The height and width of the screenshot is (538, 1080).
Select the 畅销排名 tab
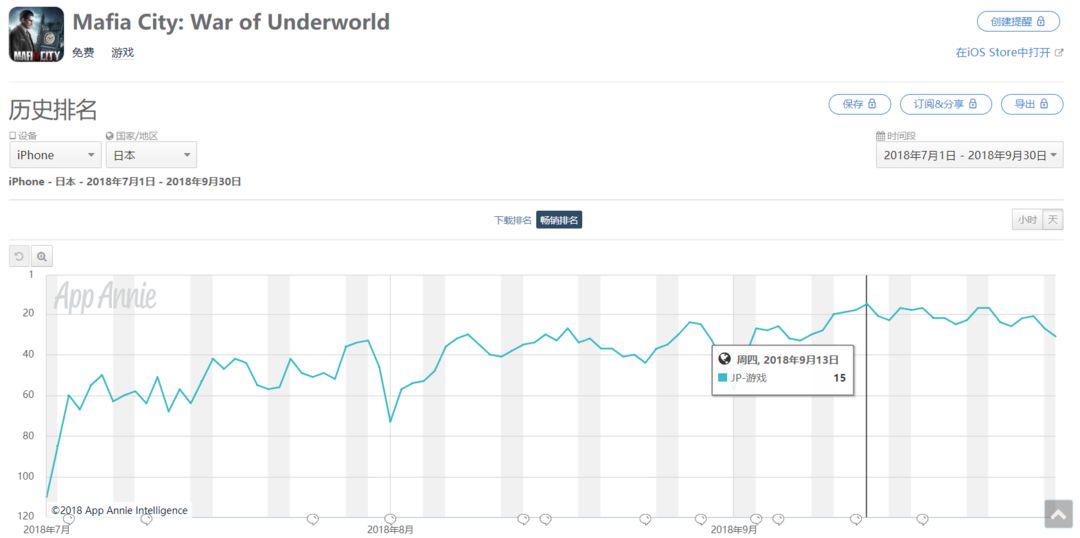[x=559, y=220]
